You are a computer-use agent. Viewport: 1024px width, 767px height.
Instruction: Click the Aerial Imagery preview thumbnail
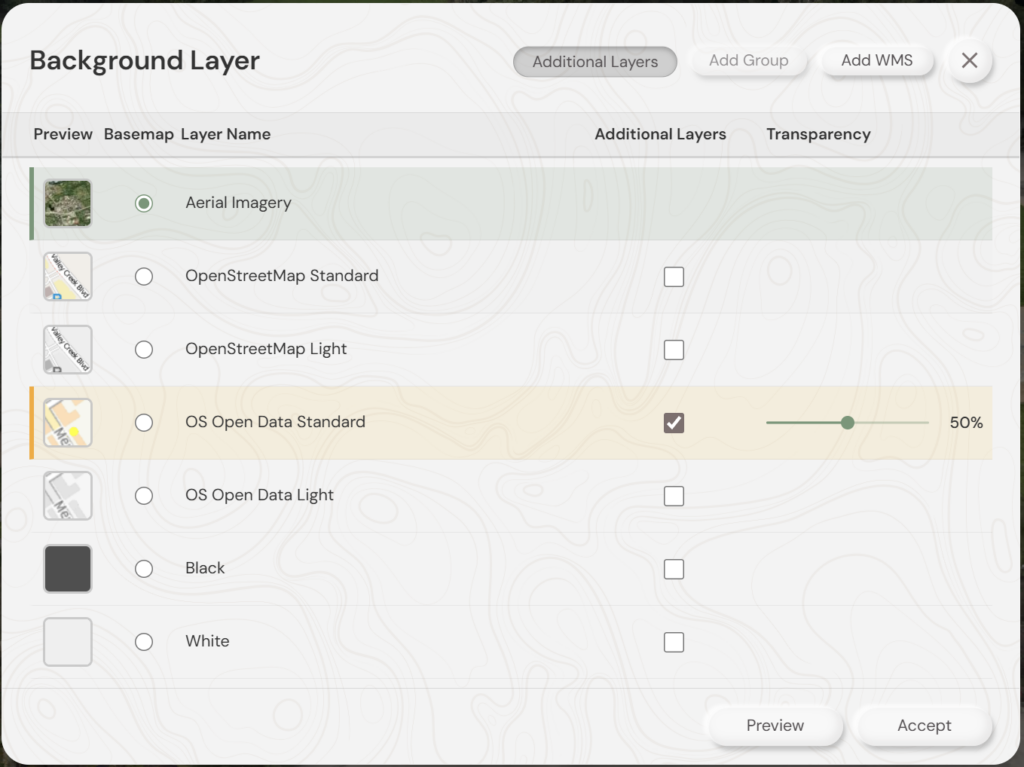click(68, 203)
